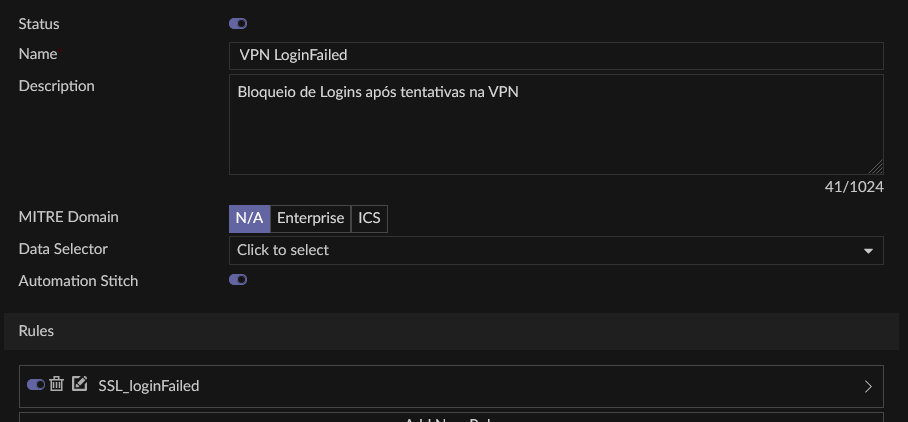Edit the SSL_loginFailed rule with pencil icon

[x=80, y=384]
